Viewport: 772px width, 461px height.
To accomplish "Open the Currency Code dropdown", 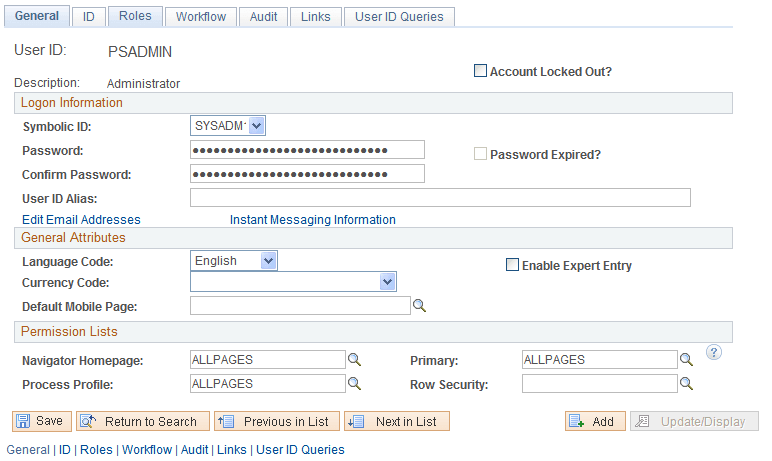I will [388, 283].
